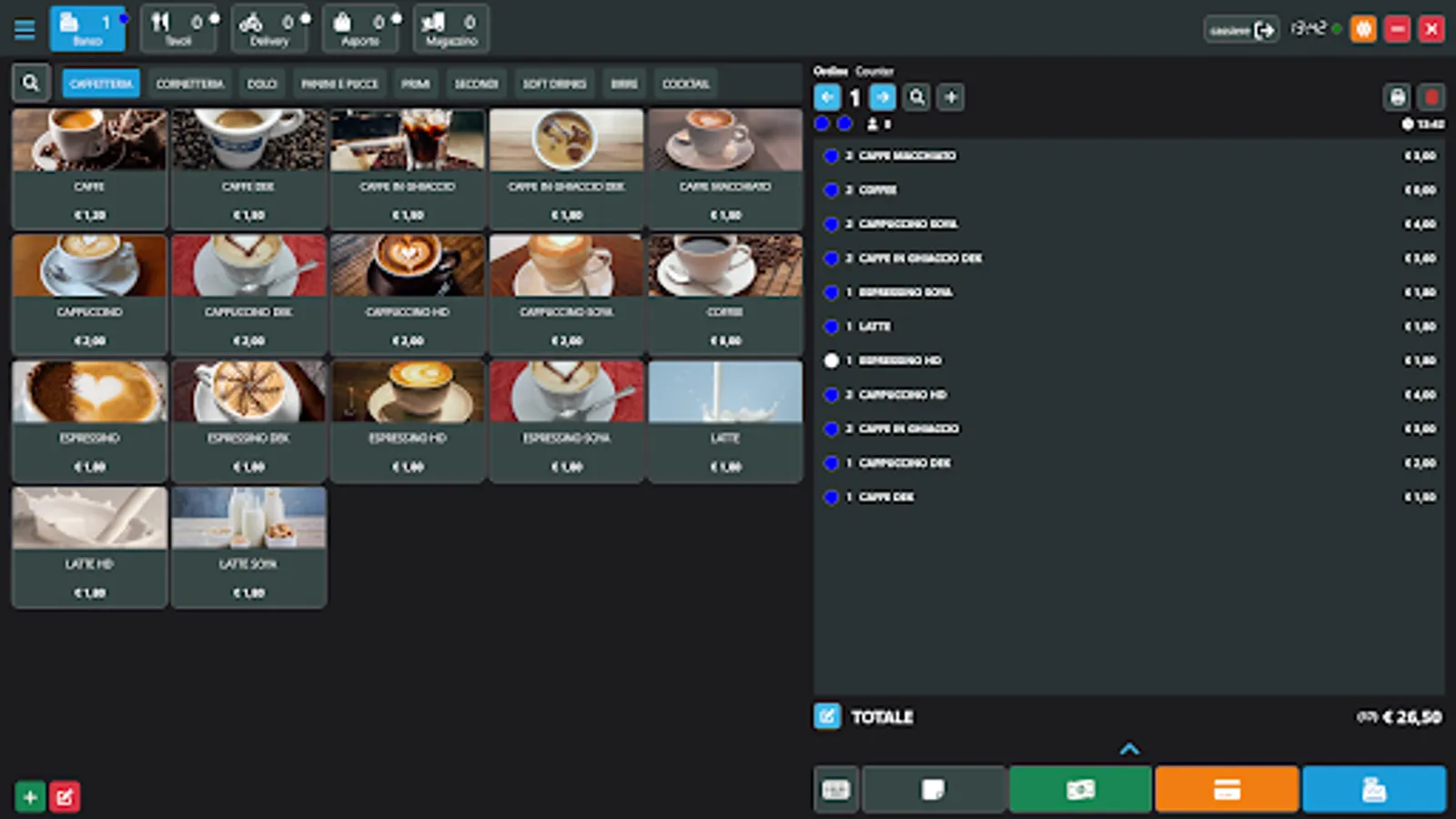Add the Cappuccino Soya product card

click(566, 294)
